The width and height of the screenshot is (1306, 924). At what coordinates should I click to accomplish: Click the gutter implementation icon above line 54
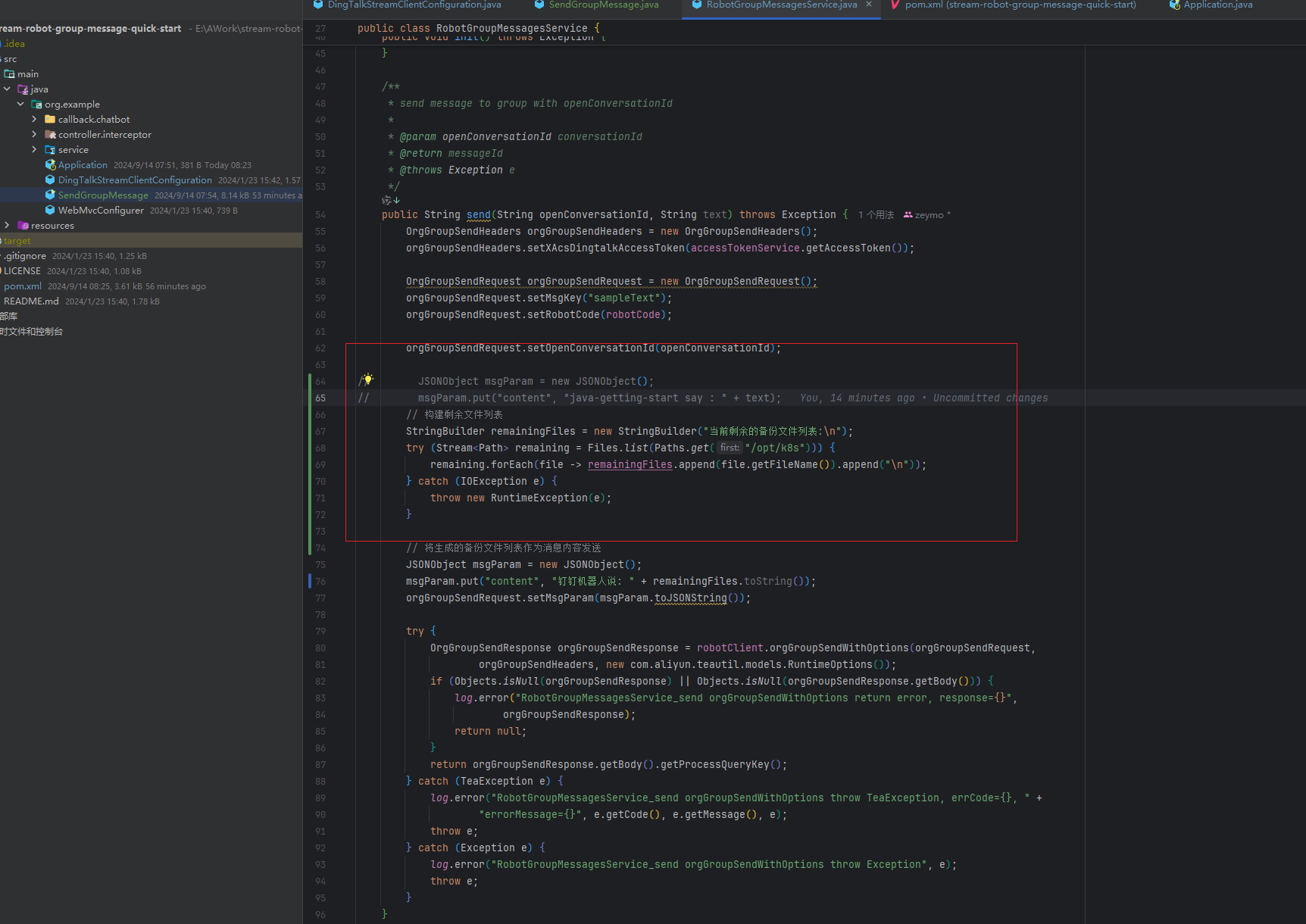[391, 201]
